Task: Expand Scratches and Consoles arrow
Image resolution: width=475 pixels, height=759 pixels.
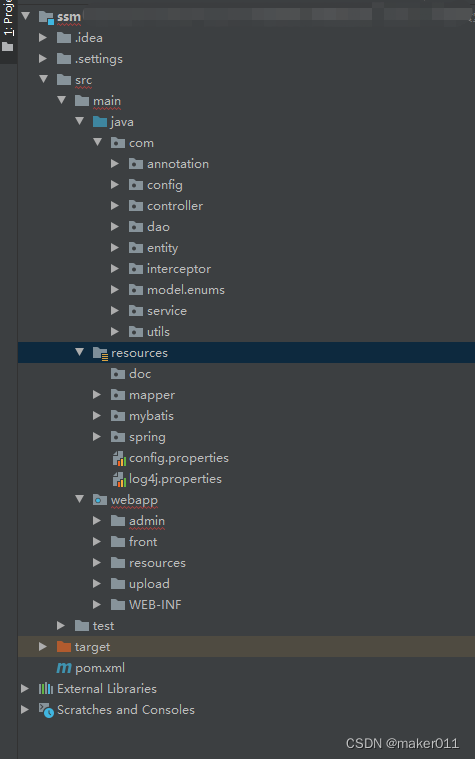Action: click(x=25, y=709)
